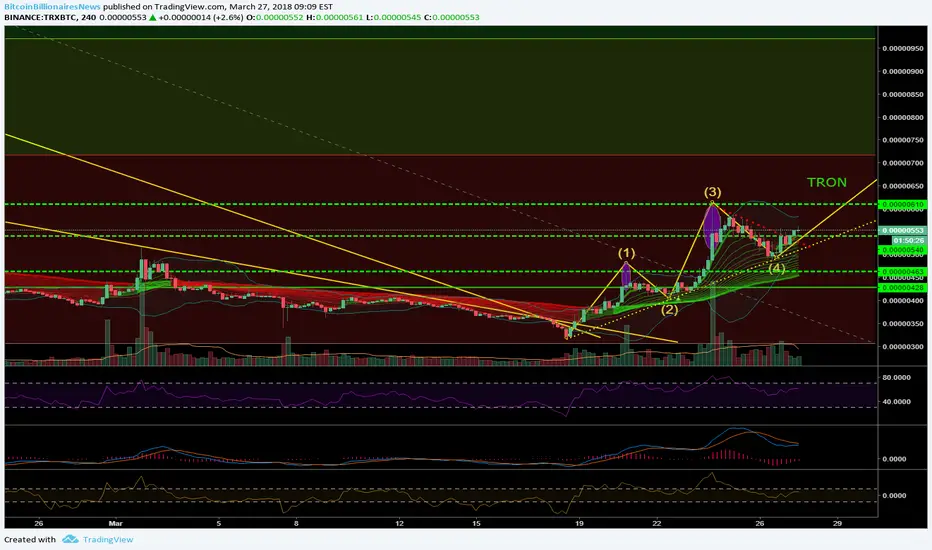Select the wave (4) label on chart
932x550 pixels.
(776, 268)
